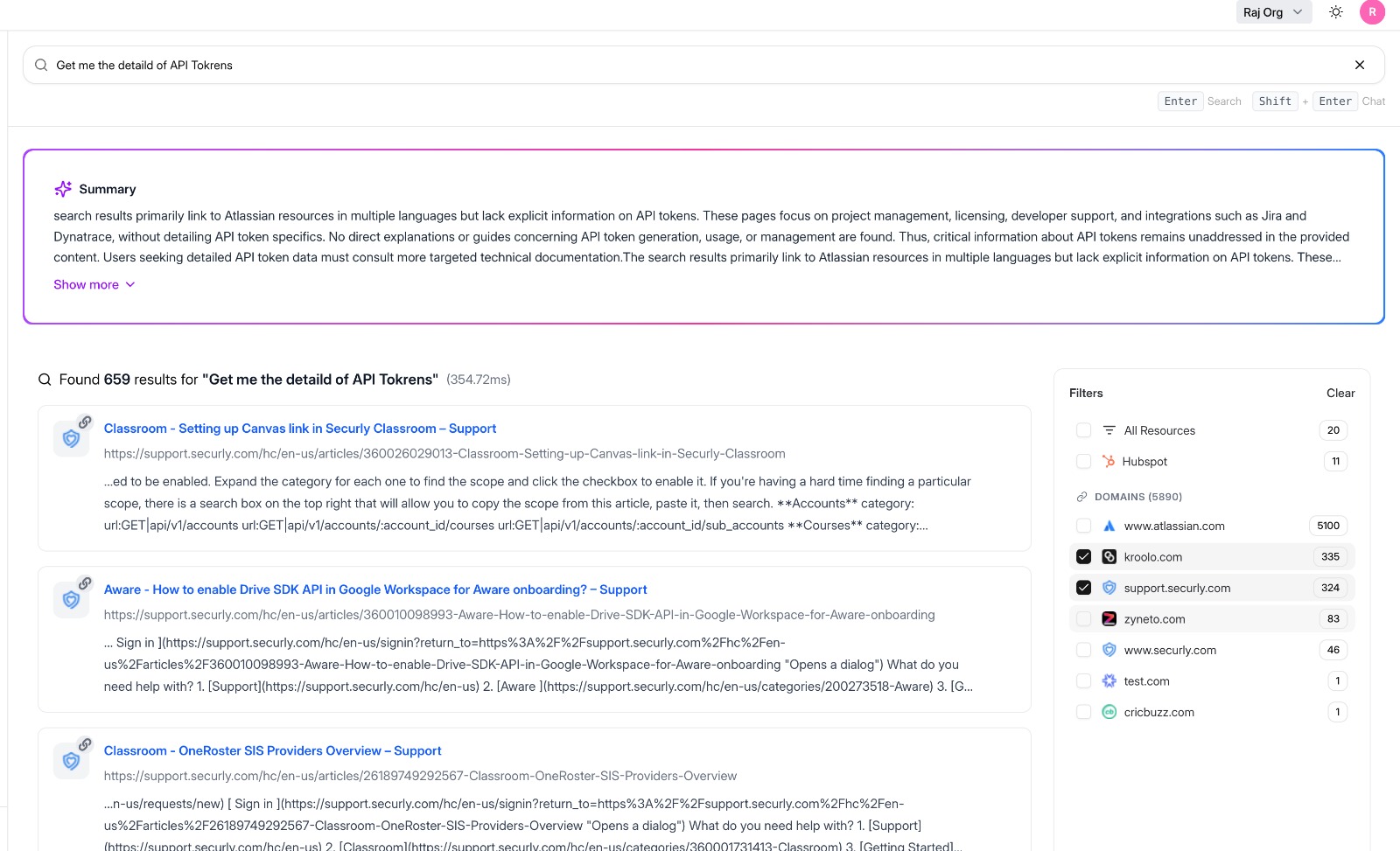This screenshot has height=851, width=1400.
Task: Open the Raj Org organization dropdown
Action: click(x=1273, y=12)
